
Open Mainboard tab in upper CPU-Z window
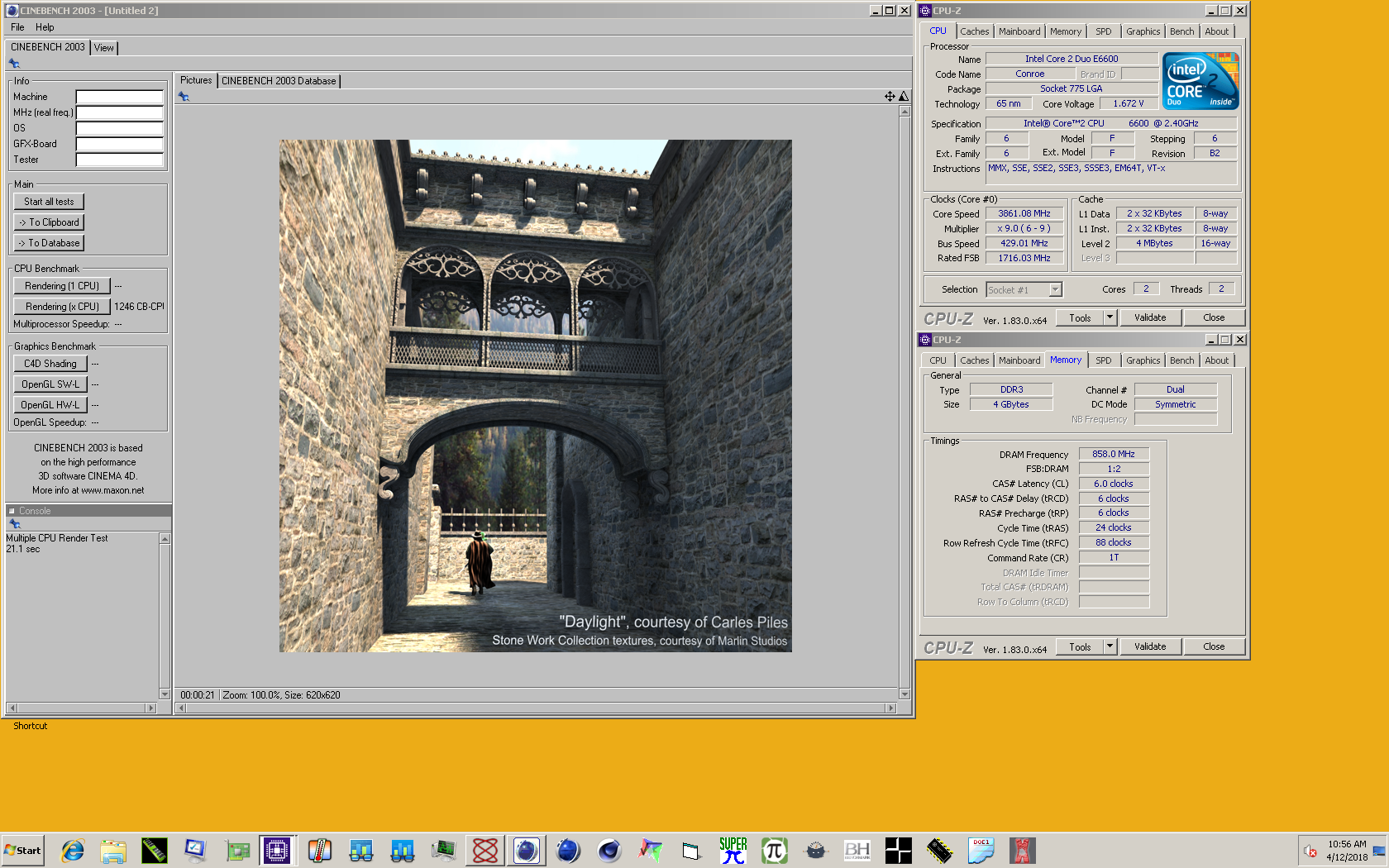pos(1019,31)
